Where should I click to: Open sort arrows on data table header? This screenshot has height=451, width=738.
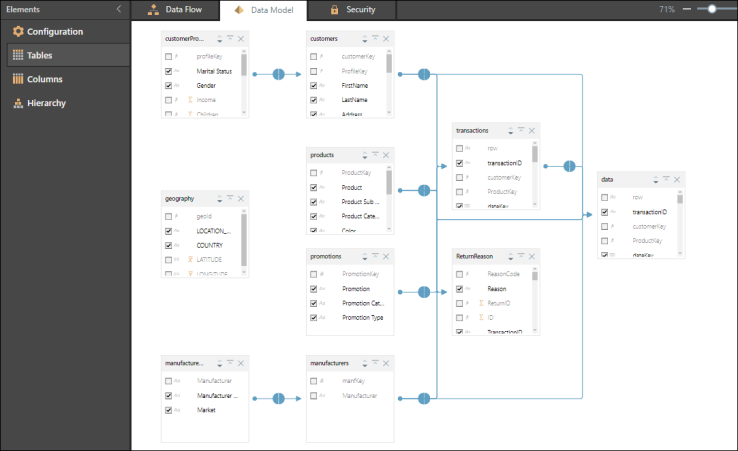(656, 179)
